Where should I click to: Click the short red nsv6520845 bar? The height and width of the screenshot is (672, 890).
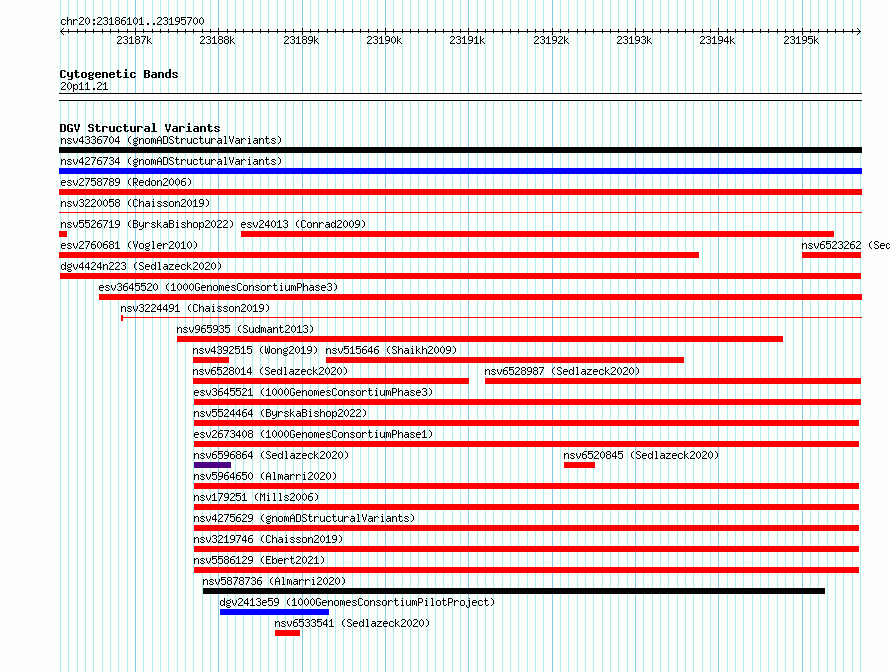pyautogui.click(x=580, y=465)
